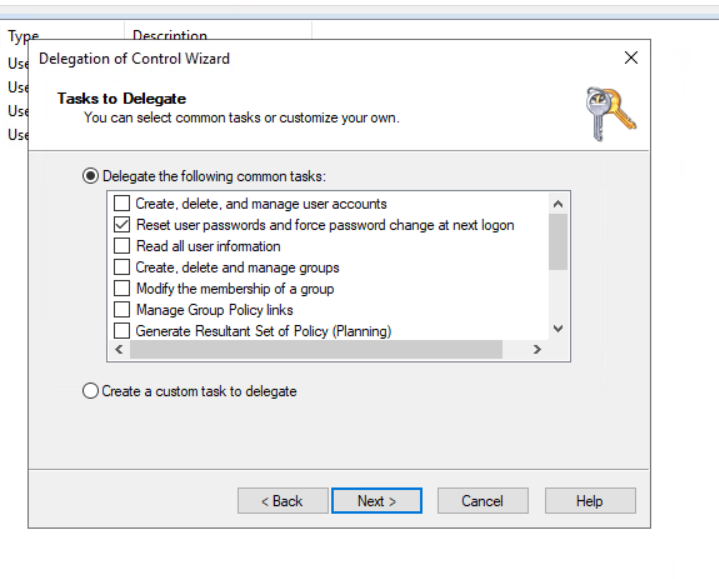Viewport: 719px width, 579px height.
Task: Click the Tasks to Delegate heading
Action: 122,99
